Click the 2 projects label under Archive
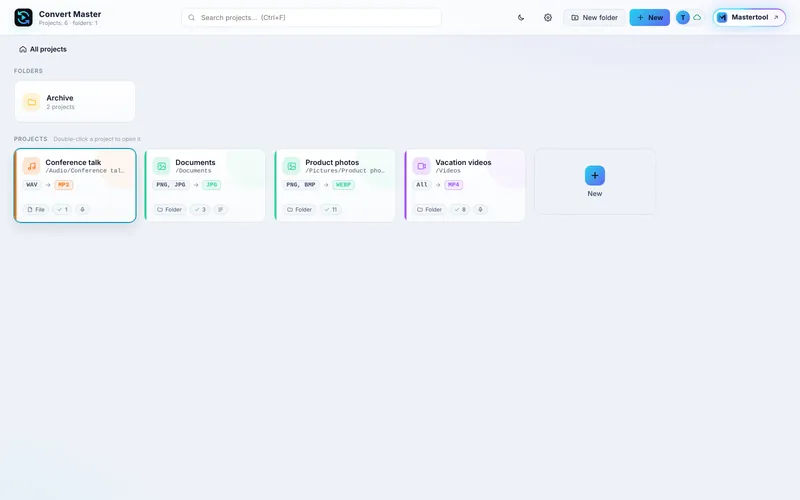This screenshot has height=500, width=800. tap(61, 107)
